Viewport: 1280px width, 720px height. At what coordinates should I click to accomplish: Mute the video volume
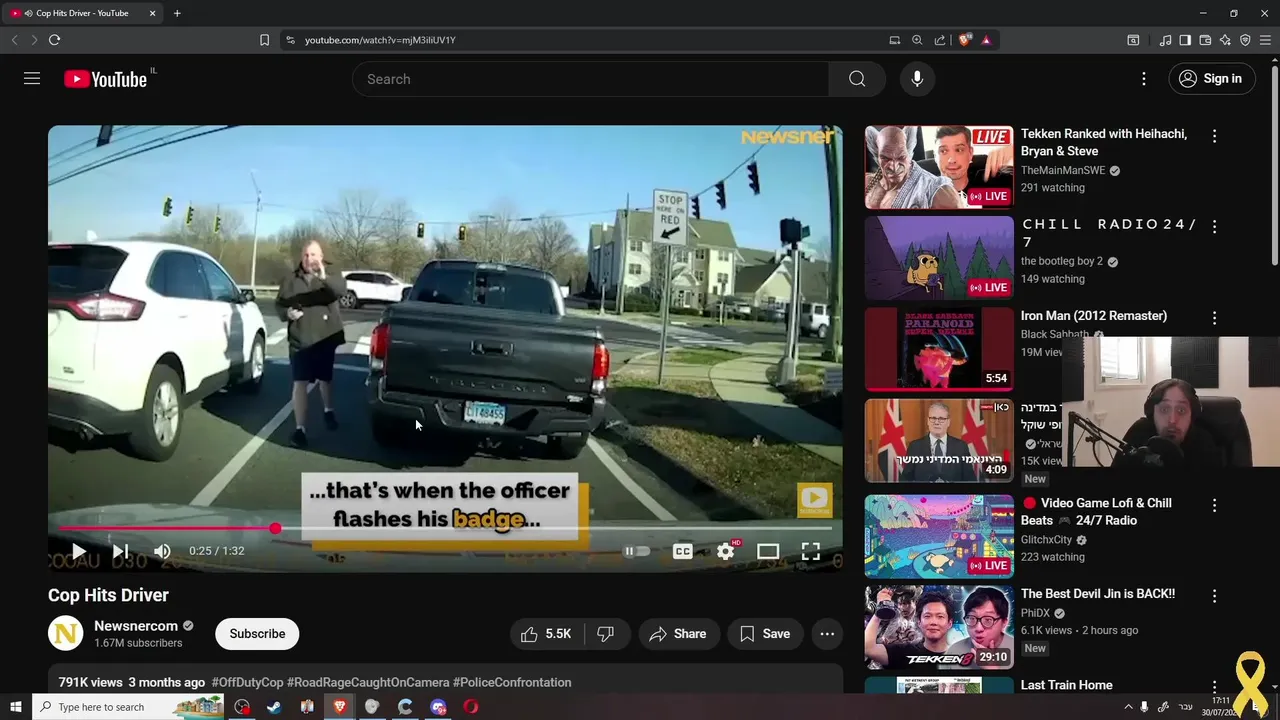(x=162, y=551)
